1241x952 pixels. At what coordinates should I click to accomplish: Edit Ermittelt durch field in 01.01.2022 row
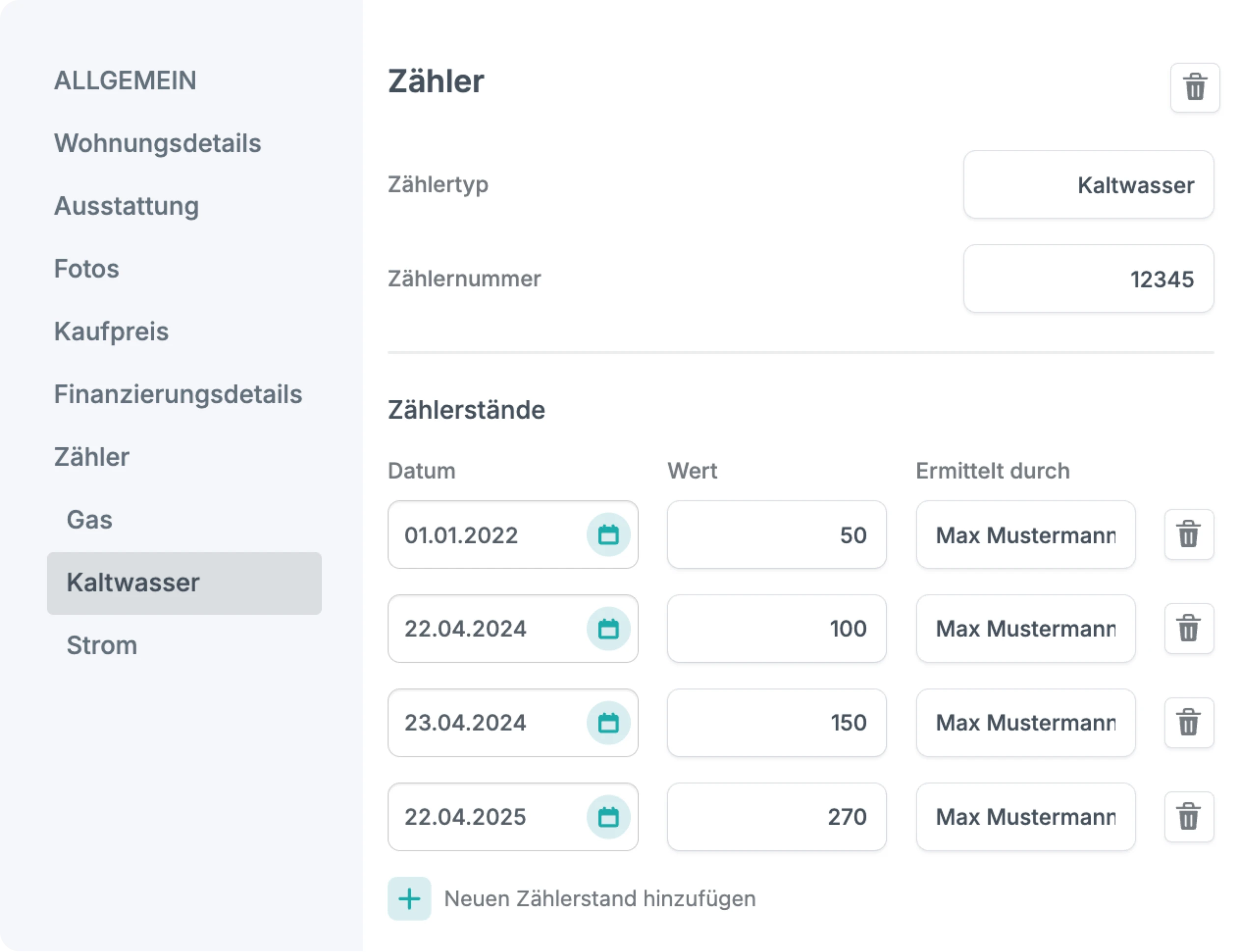click(x=1026, y=534)
